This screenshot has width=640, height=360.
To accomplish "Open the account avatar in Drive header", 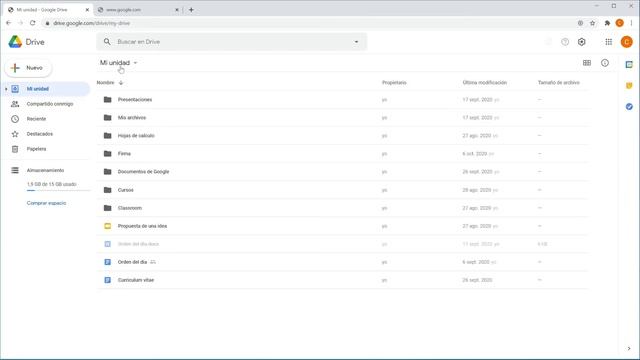I will click(x=627, y=42).
